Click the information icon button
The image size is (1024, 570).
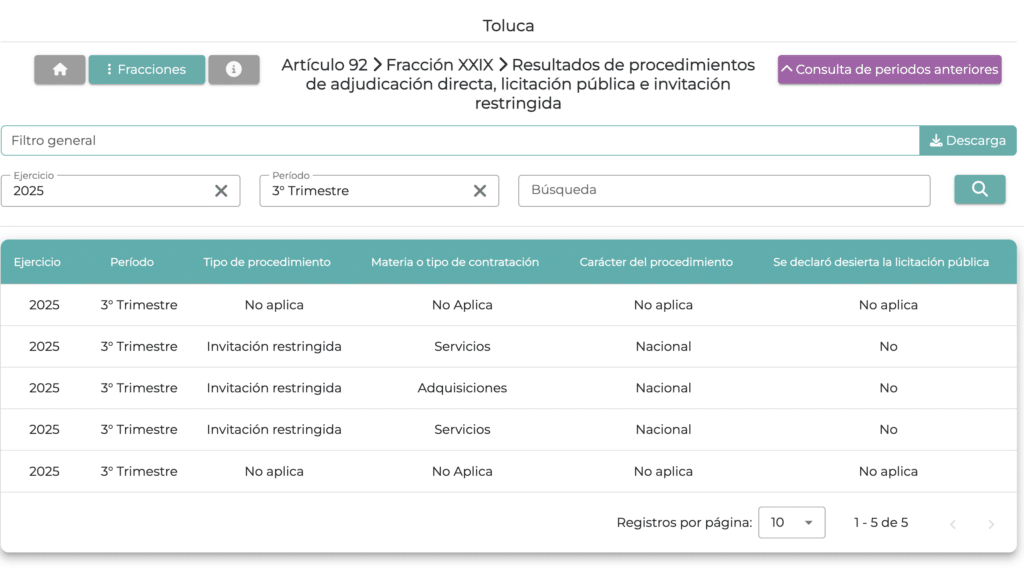(x=234, y=70)
